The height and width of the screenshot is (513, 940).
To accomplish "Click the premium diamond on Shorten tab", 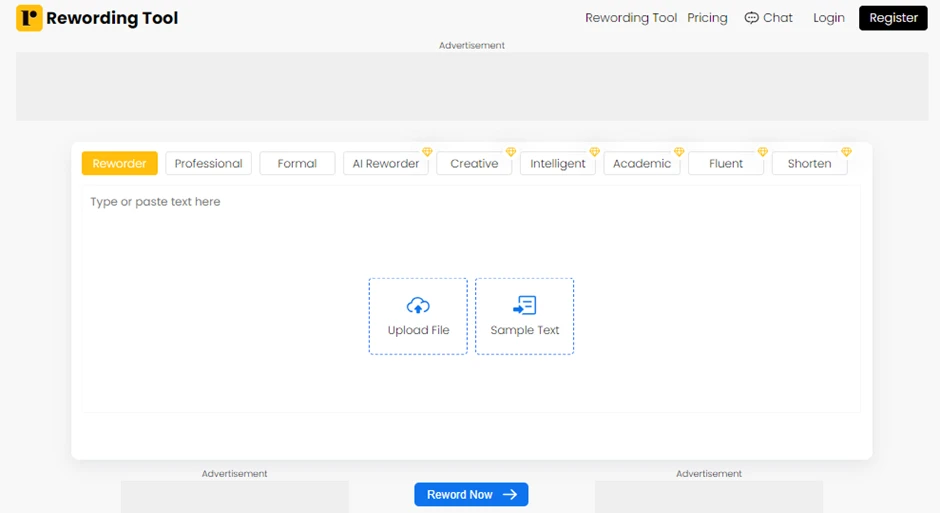I will [x=846, y=153].
